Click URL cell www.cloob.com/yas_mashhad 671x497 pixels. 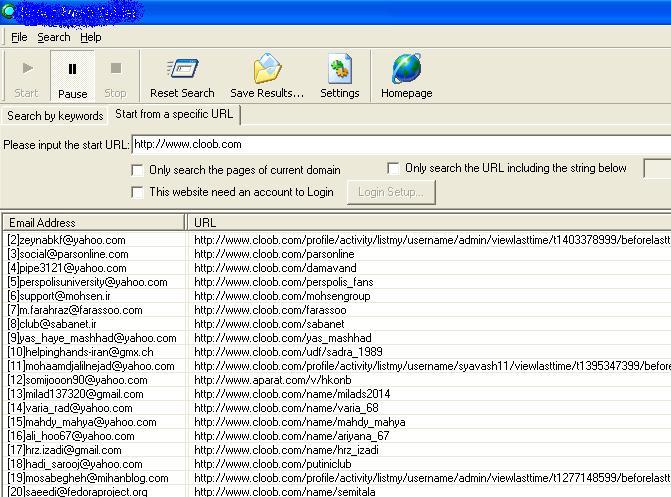click(283, 338)
